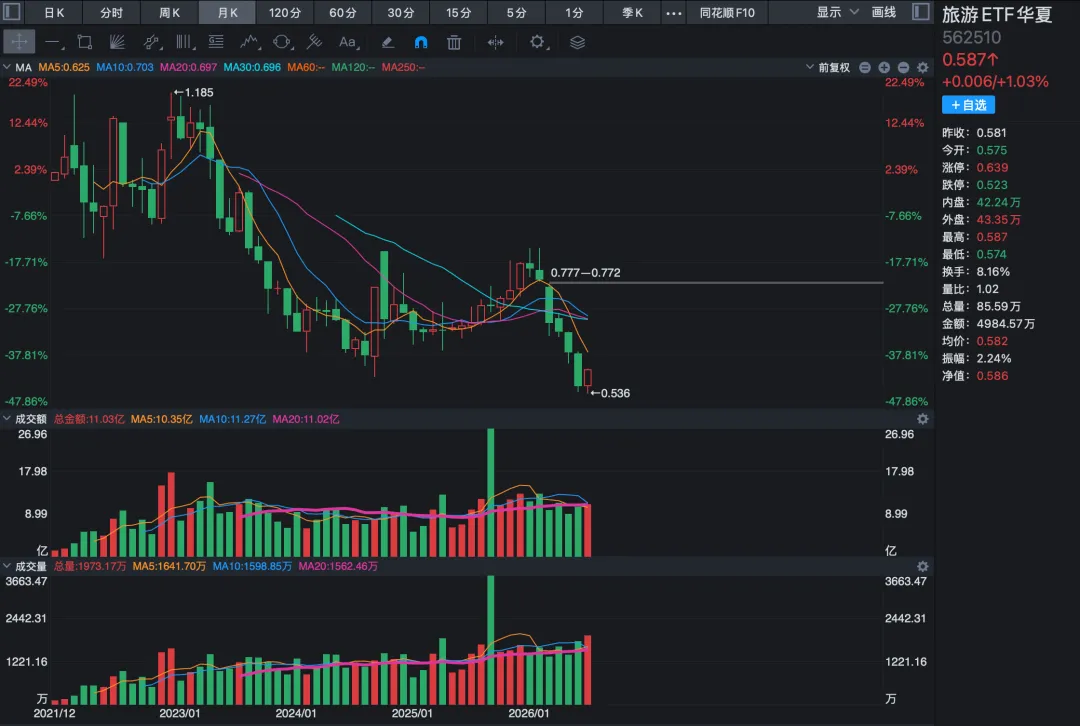The height and width of the screenshot is (726, 1080).
Task: Select the golden ratio lines tool
Action: (216, 42)
